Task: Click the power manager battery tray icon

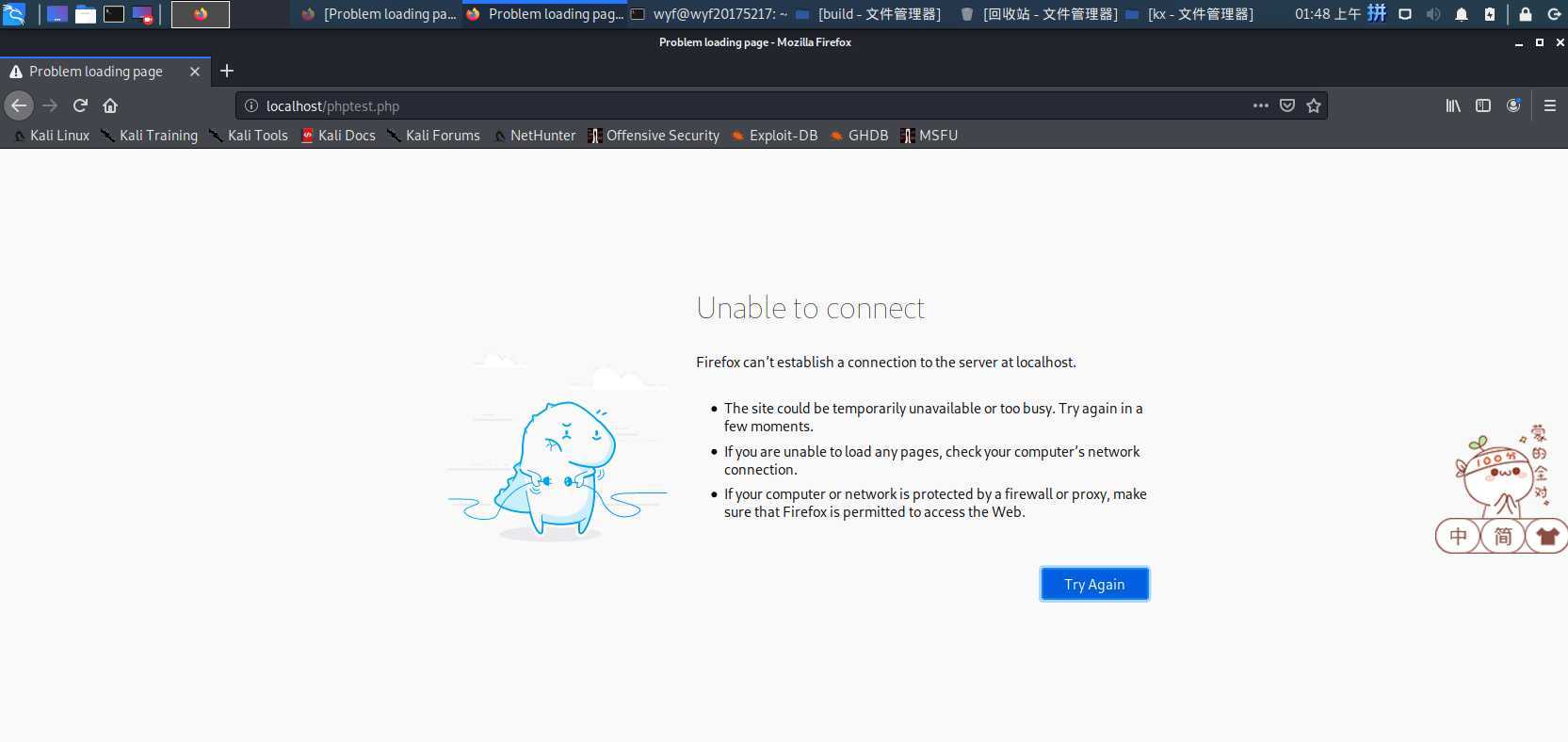Action: [1490, 14]
